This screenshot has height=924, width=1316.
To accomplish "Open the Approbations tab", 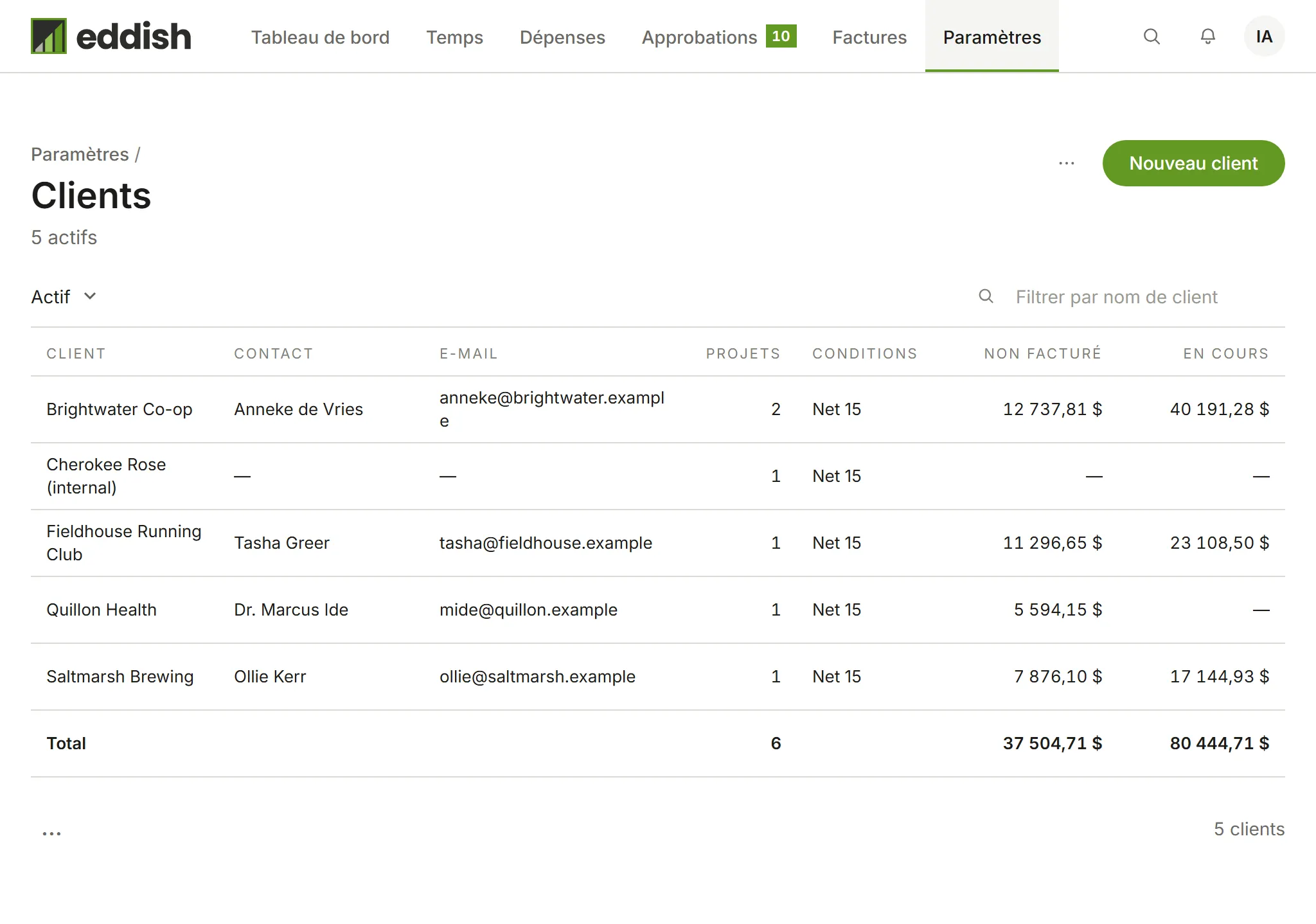I will coord(699,37).
